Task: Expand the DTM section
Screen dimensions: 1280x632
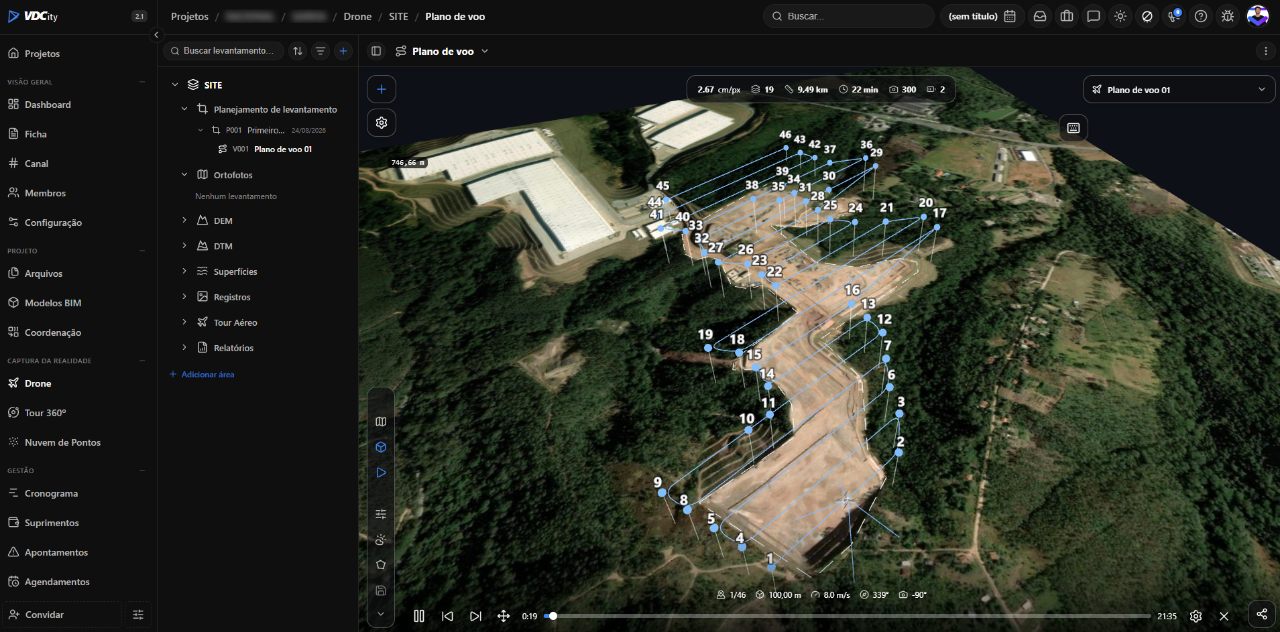Action: pos(185,246)
